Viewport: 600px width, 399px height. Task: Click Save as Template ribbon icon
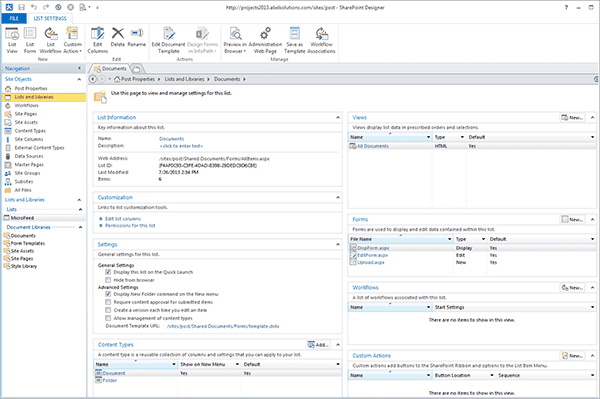point(295,40)
